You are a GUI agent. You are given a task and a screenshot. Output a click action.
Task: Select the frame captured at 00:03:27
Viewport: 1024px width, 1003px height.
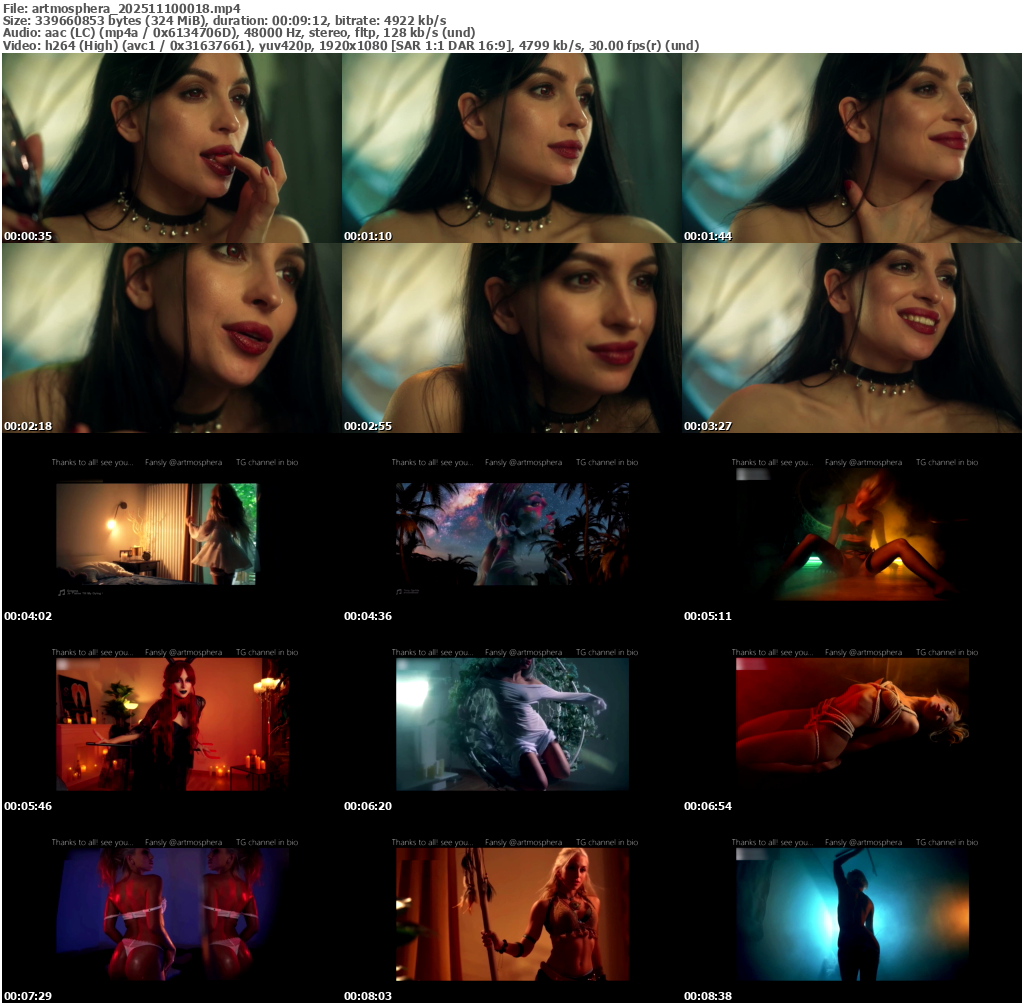852,338
